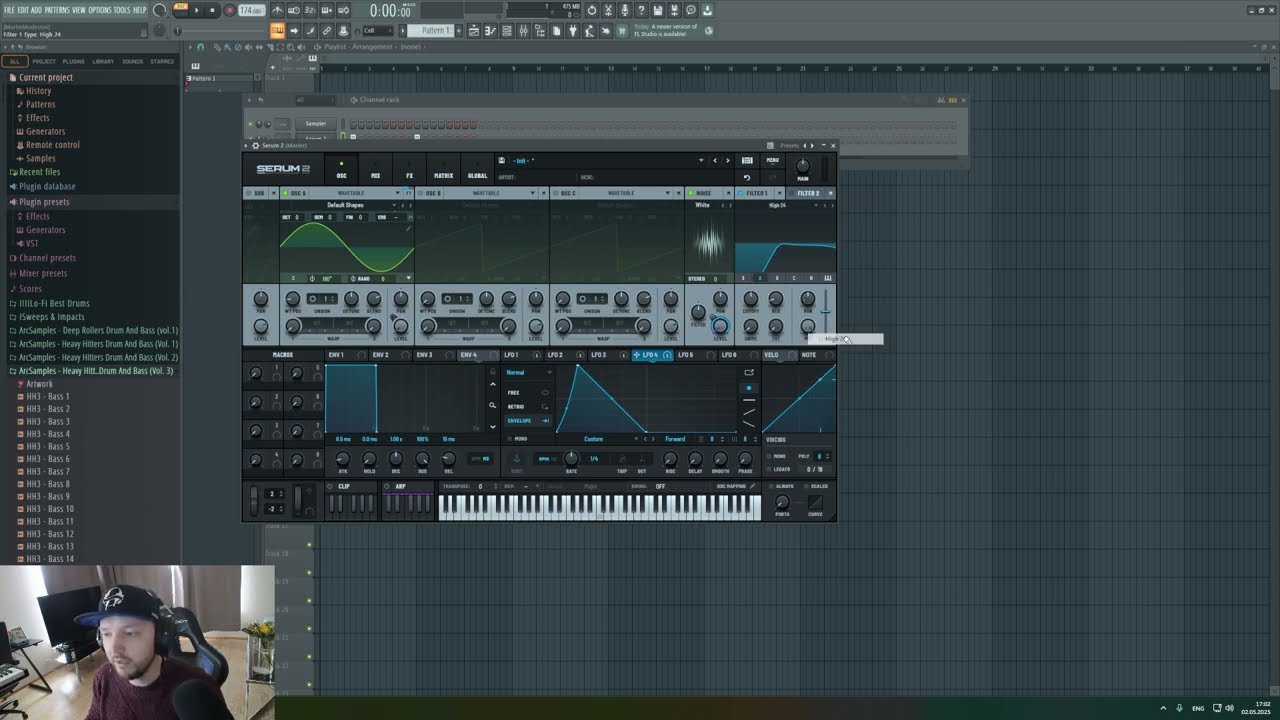
Task: Toggle FILTER 1 power switch
Action: tap(740, 193)
